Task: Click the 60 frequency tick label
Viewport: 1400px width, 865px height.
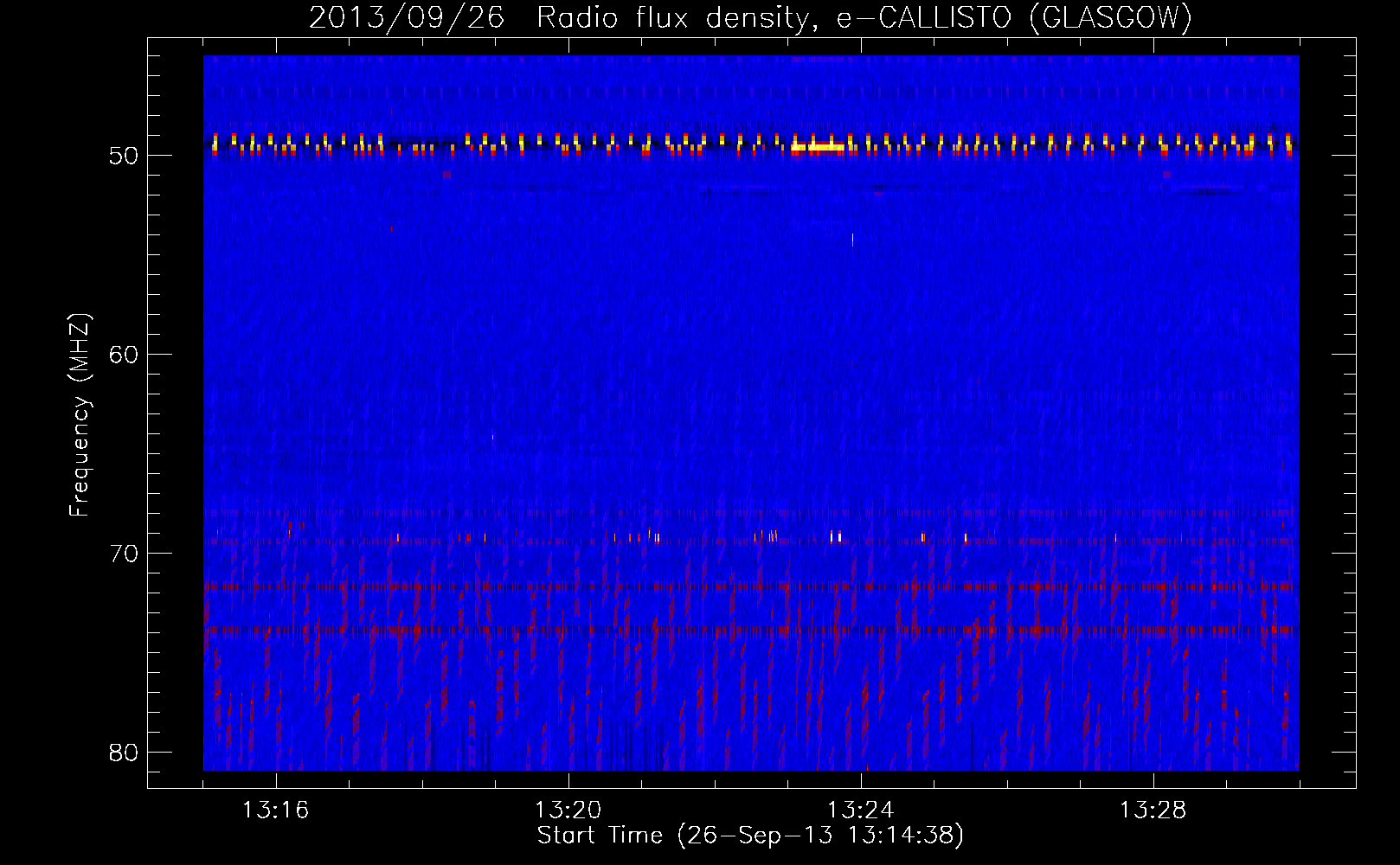Action: tap(125, 355)
